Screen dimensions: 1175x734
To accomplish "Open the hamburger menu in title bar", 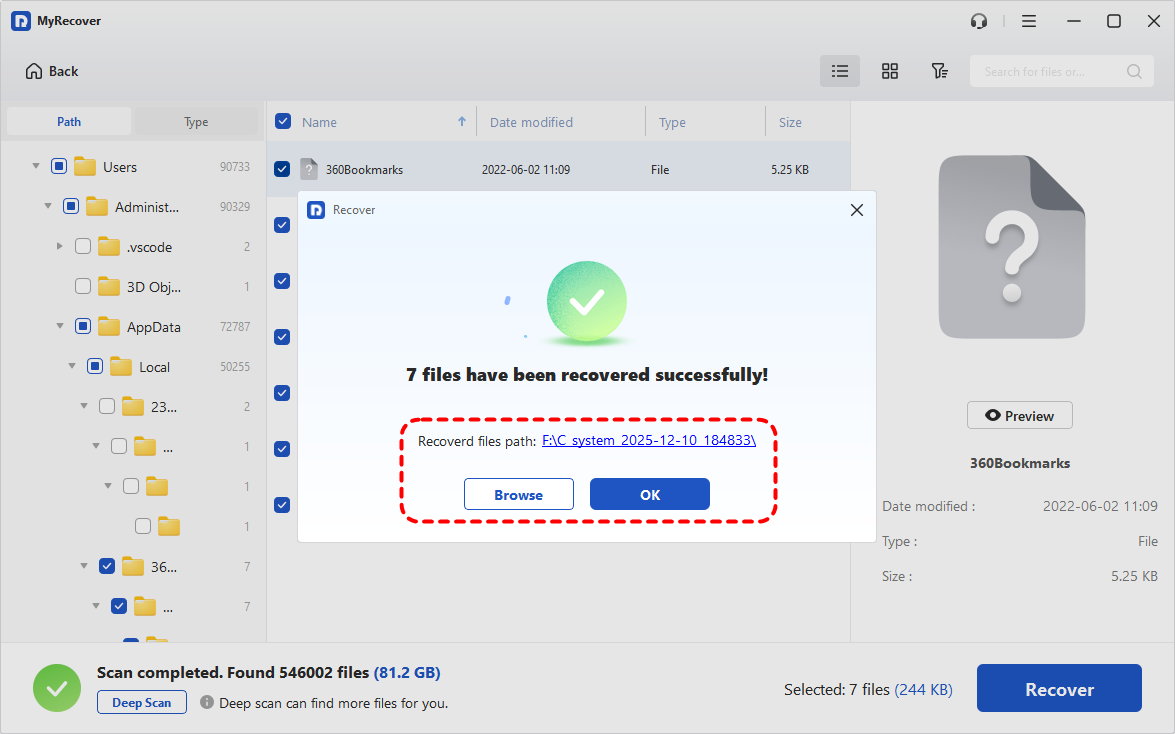I will [1029, 21].
